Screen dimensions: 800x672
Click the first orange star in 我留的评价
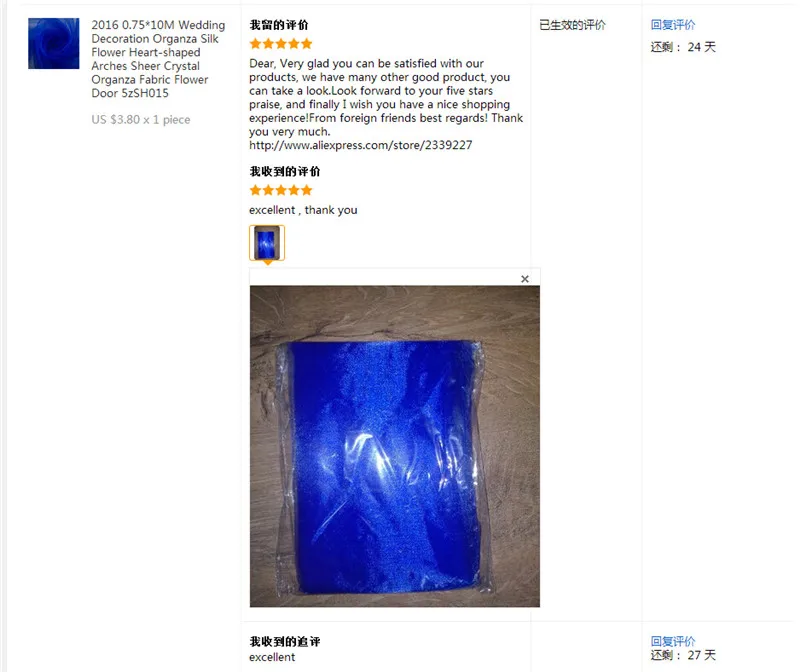coord(256,44)
